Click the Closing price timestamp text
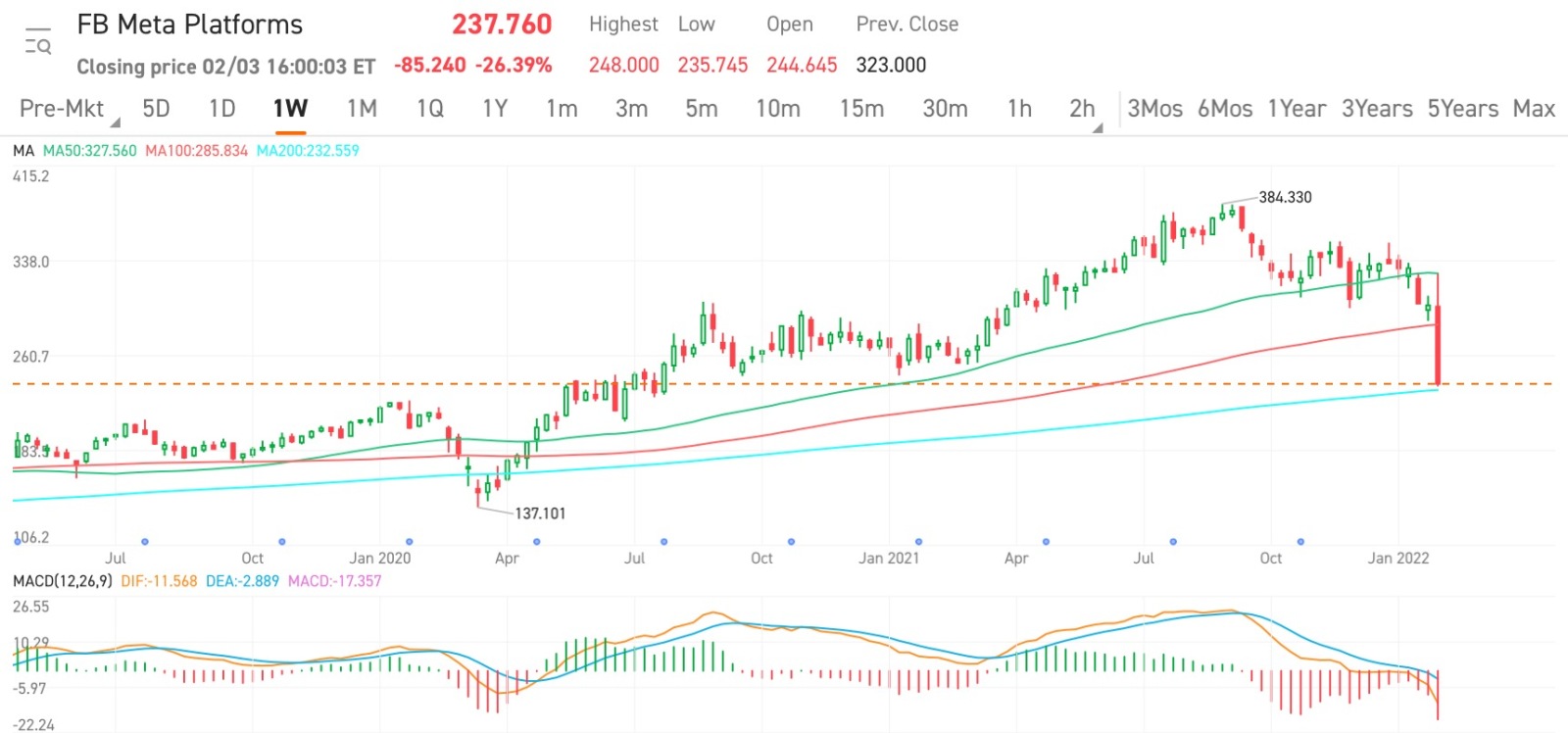 coord(225,67)
